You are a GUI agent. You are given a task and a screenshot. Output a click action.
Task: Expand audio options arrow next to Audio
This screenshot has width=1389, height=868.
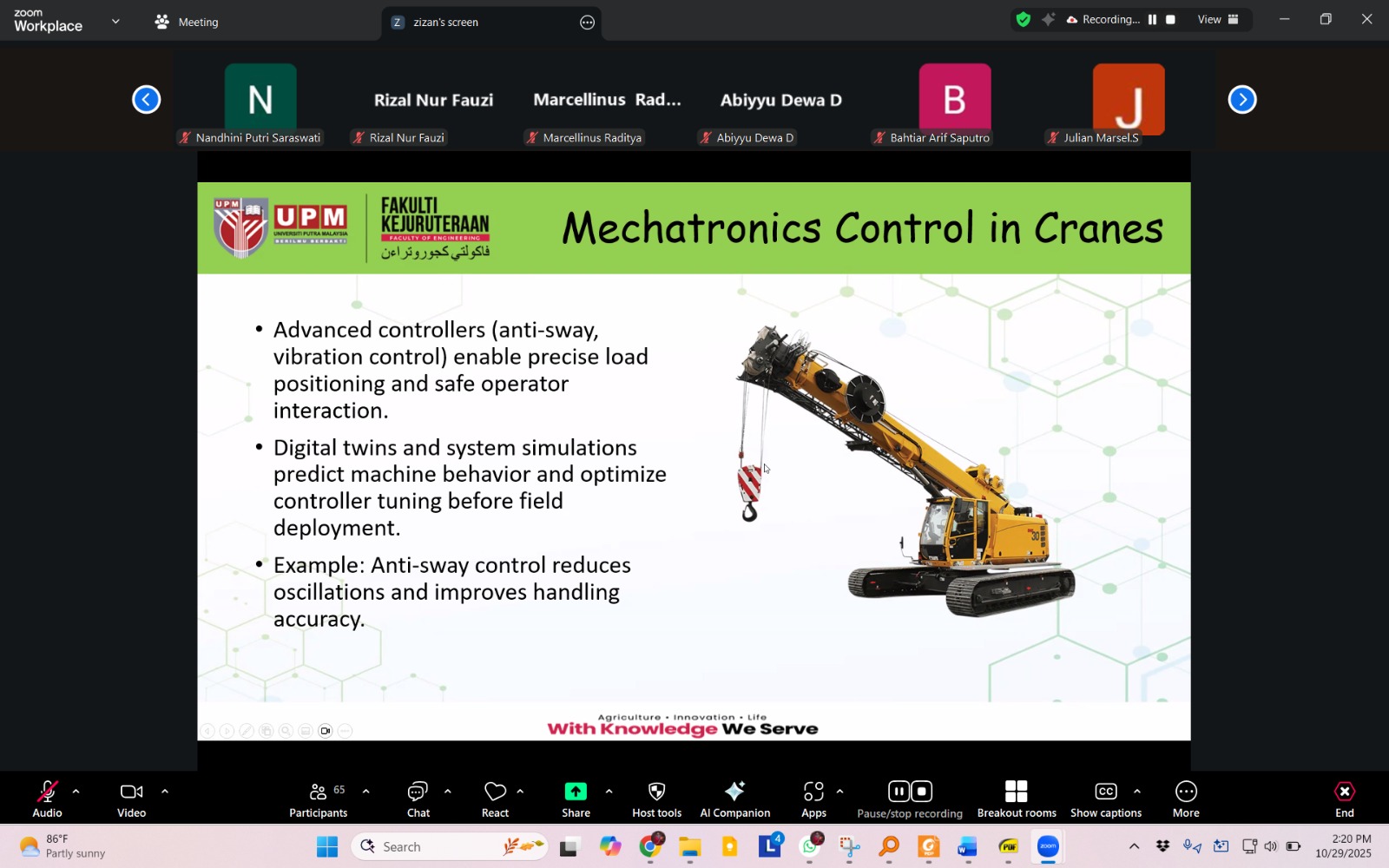[76, 792]
